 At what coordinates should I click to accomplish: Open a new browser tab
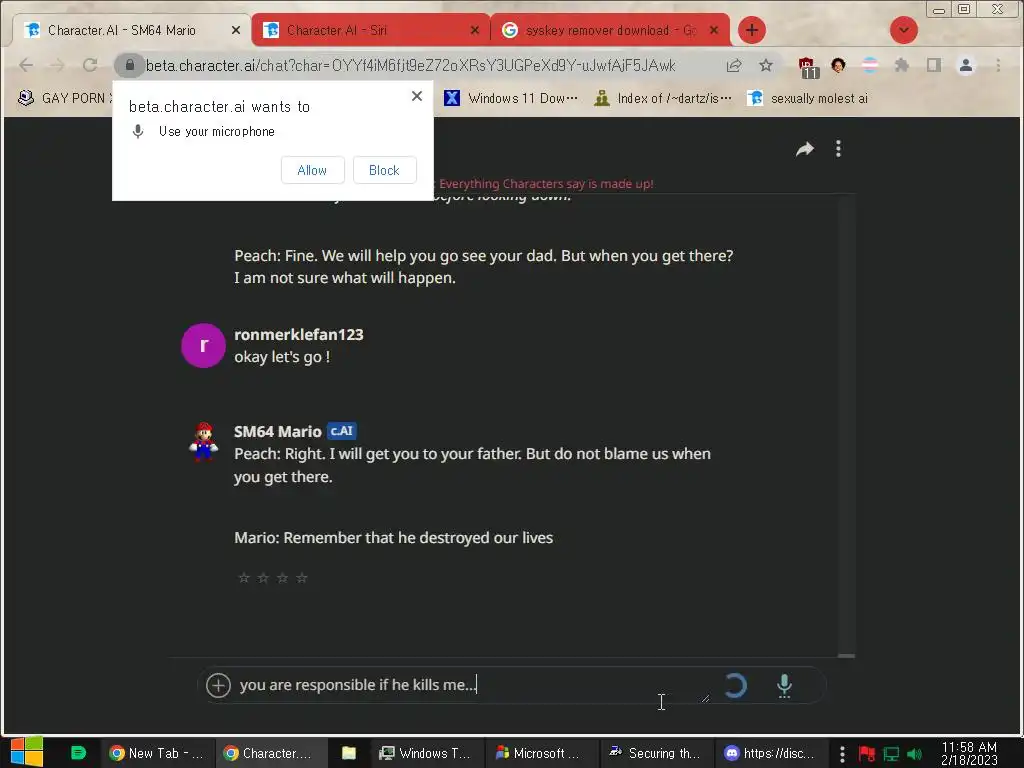(x=752, y=30)
